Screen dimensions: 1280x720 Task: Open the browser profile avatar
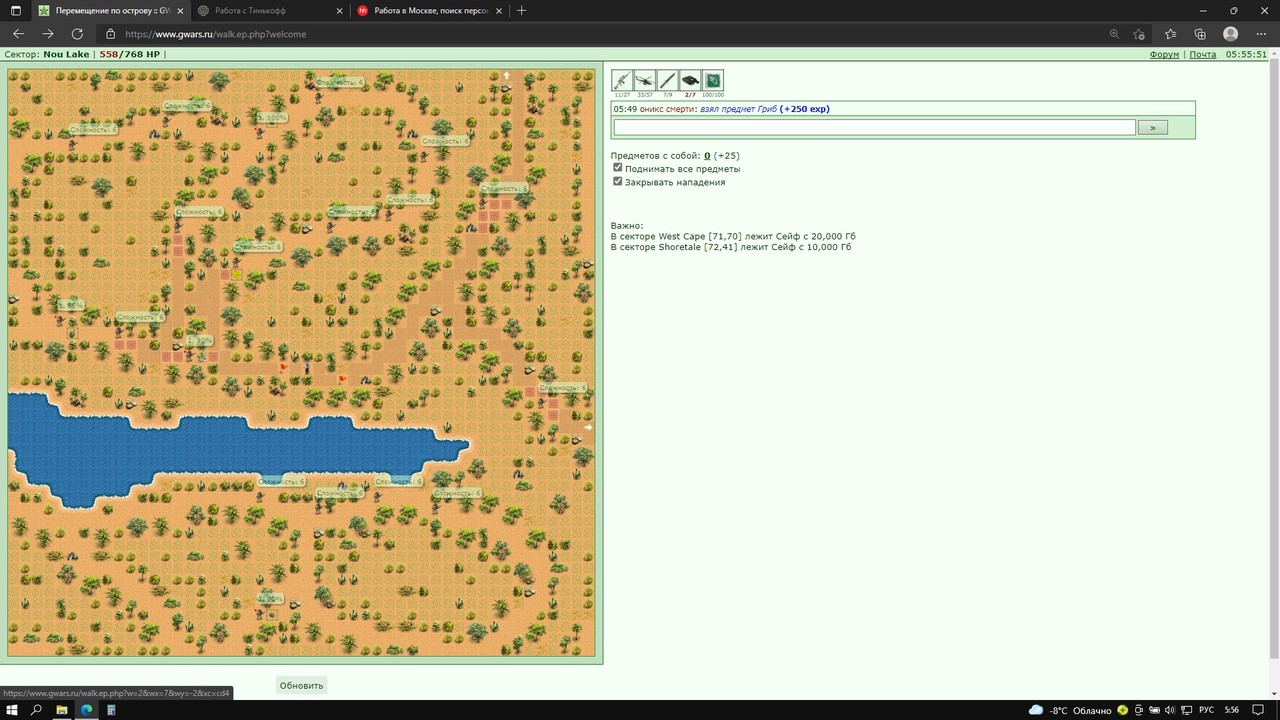pos(1230,34)
